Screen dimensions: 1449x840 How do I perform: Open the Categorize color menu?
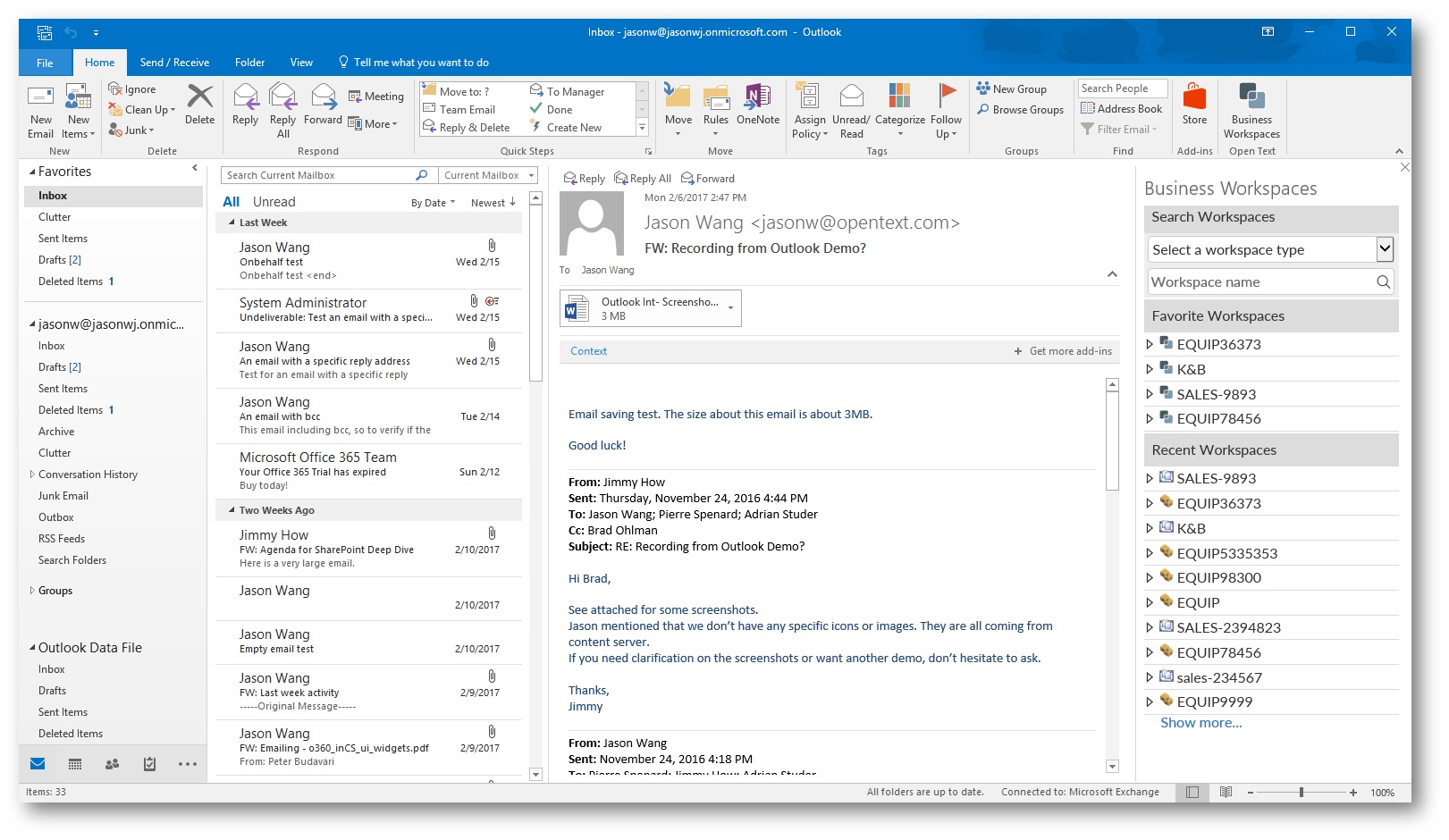point(899,112)
